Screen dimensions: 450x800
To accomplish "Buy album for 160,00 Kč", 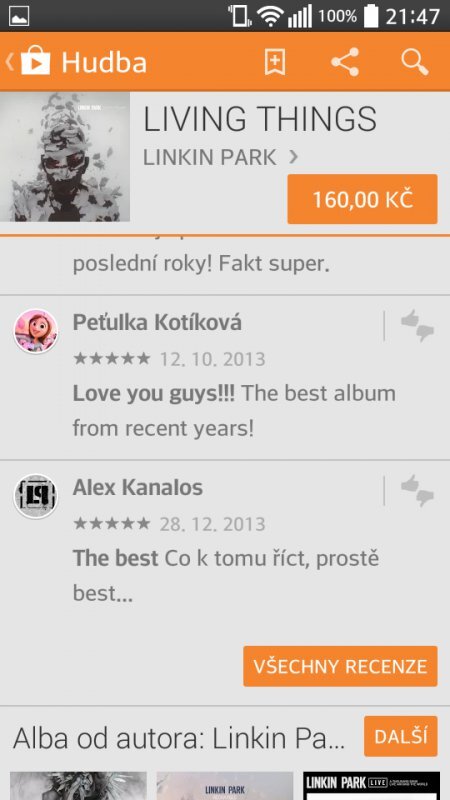I will (362, 199).
